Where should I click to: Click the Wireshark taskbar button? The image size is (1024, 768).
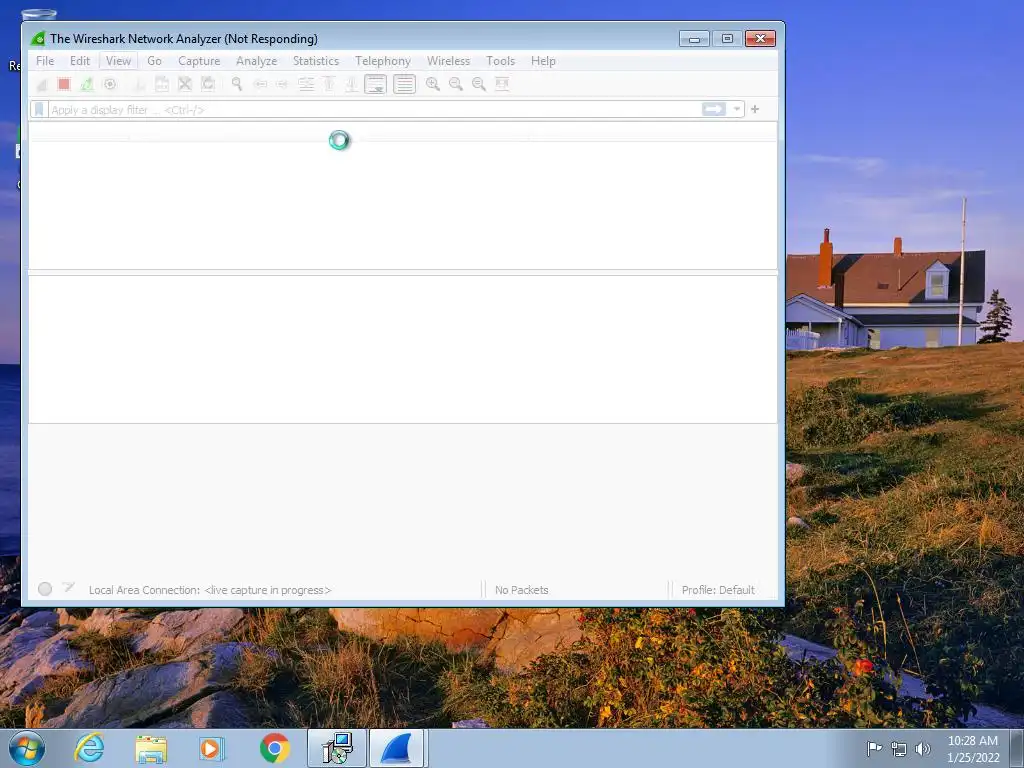[x=398, y=748]
